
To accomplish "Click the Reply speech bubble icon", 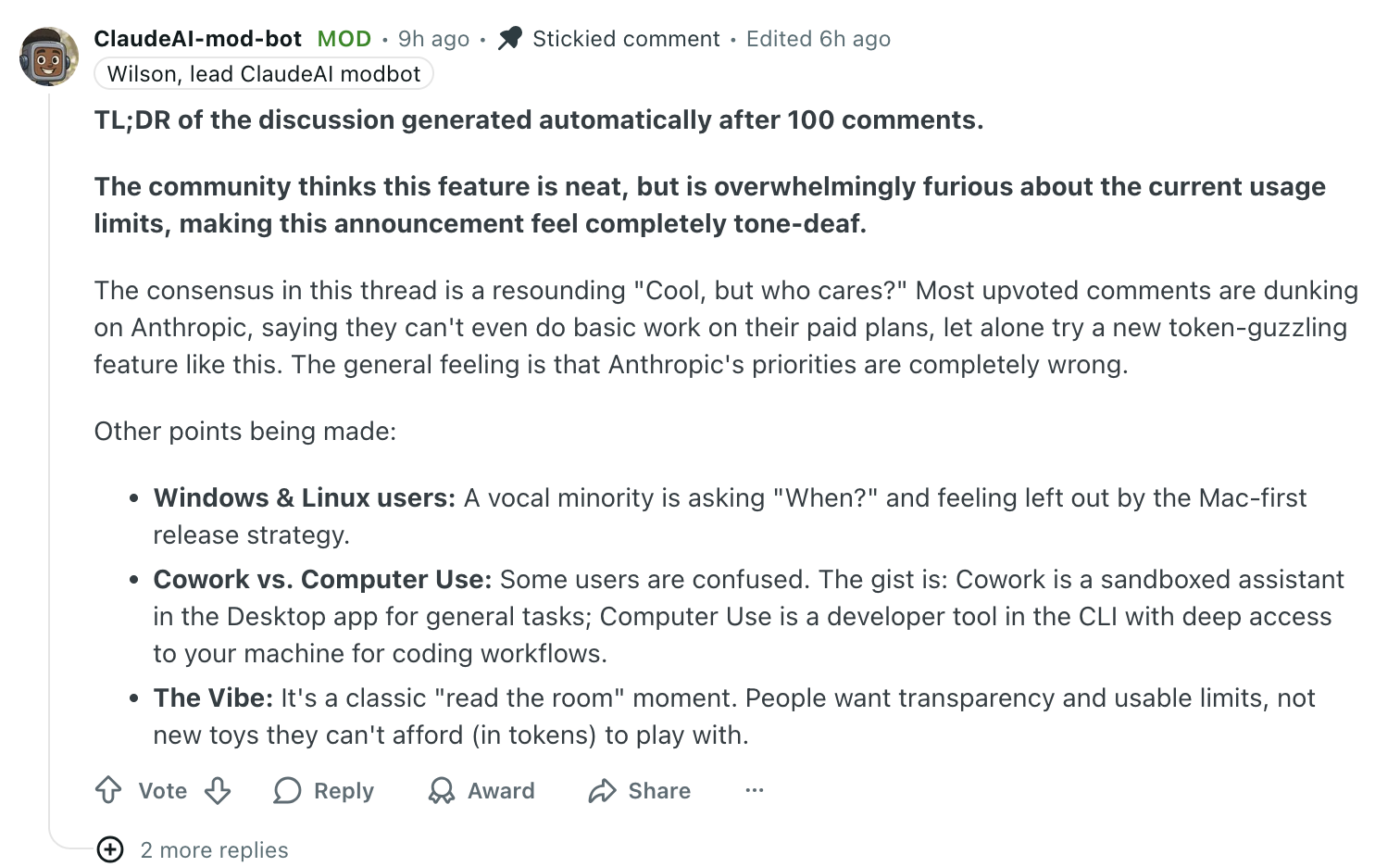I will (x=287, y=790).
